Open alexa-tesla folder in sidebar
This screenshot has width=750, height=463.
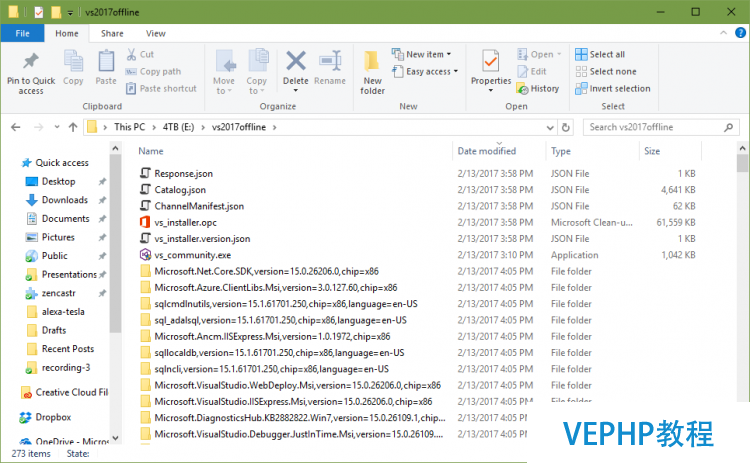(55, 312)
